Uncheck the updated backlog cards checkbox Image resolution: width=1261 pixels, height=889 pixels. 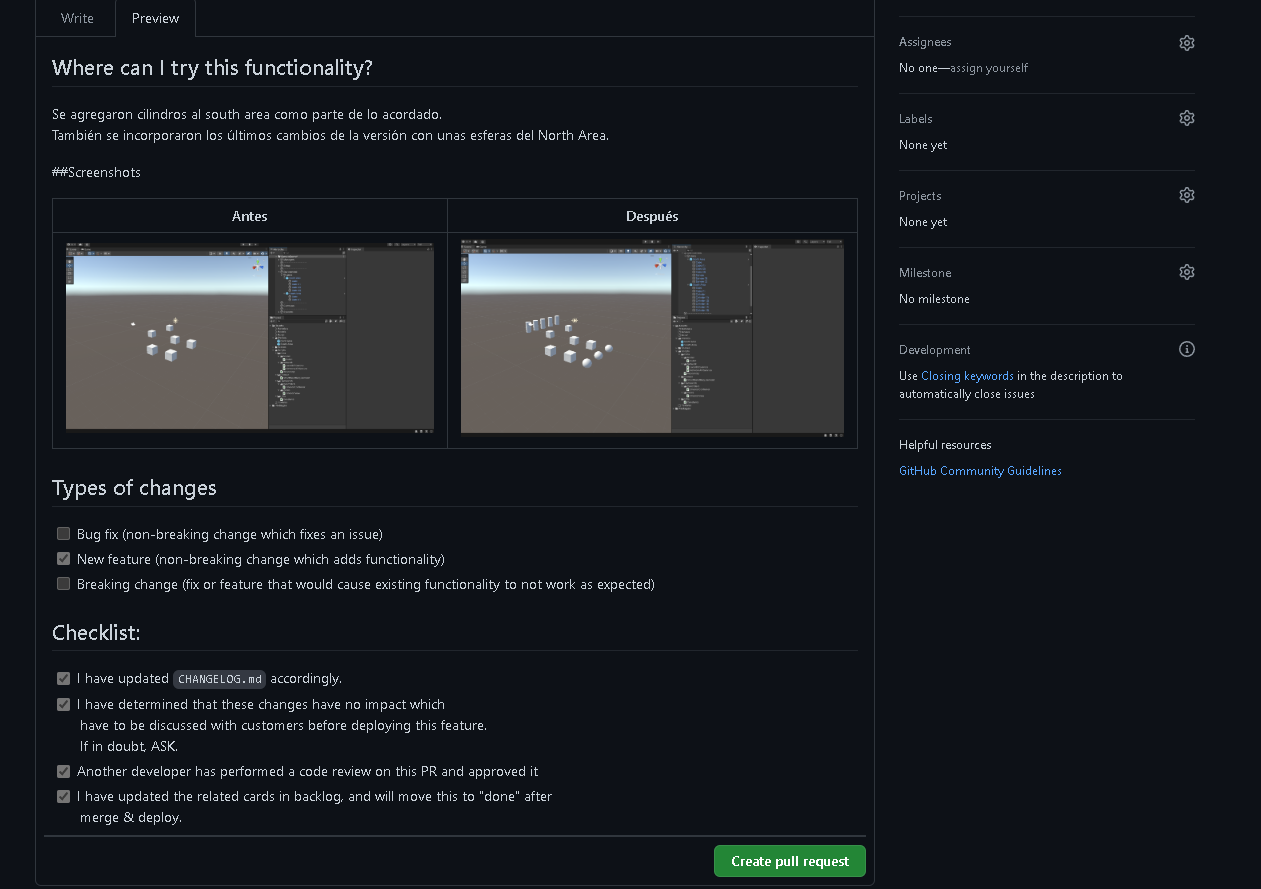point(64,796)
